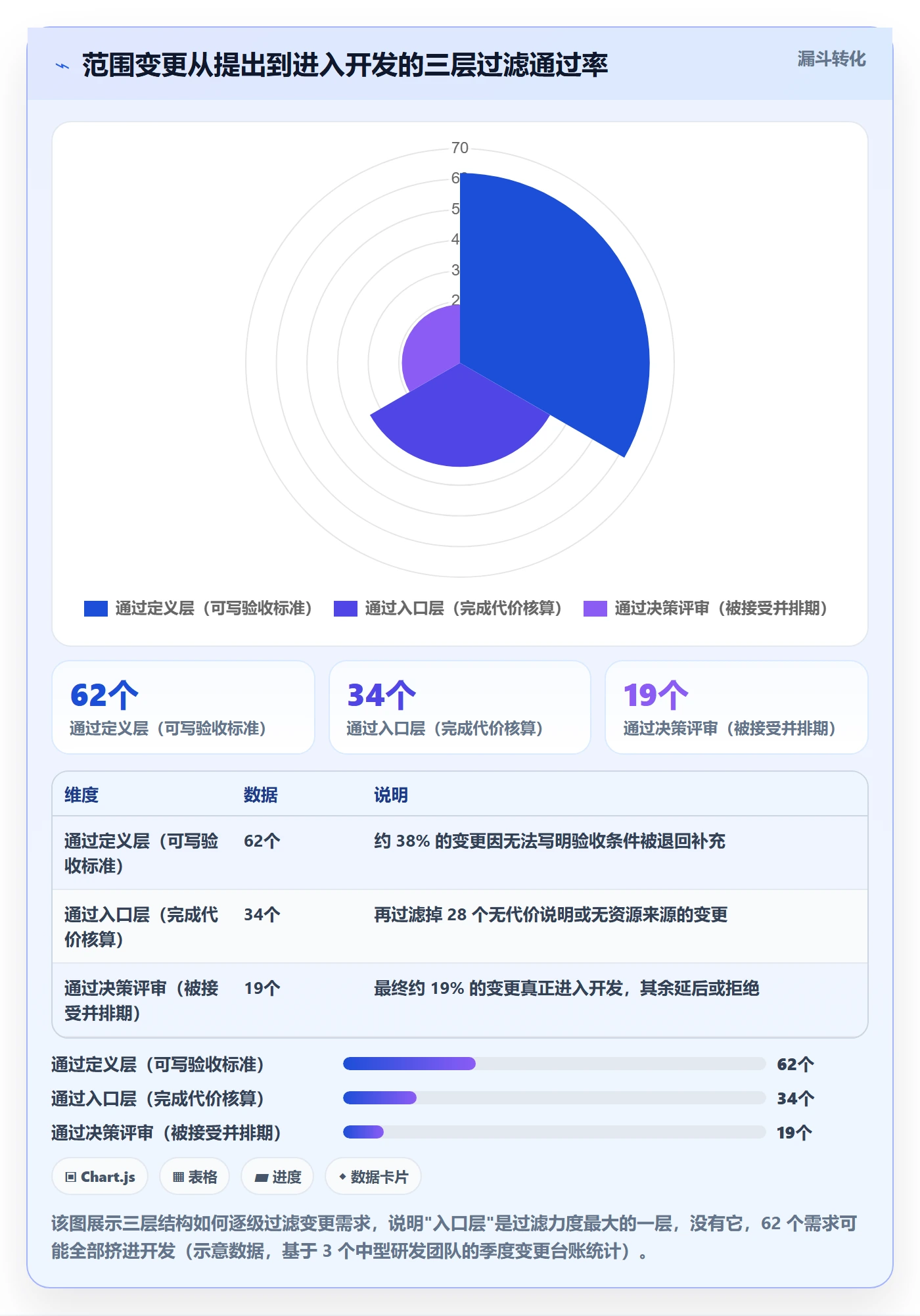Select the 34个 stat card

click(x=460, y=707)
